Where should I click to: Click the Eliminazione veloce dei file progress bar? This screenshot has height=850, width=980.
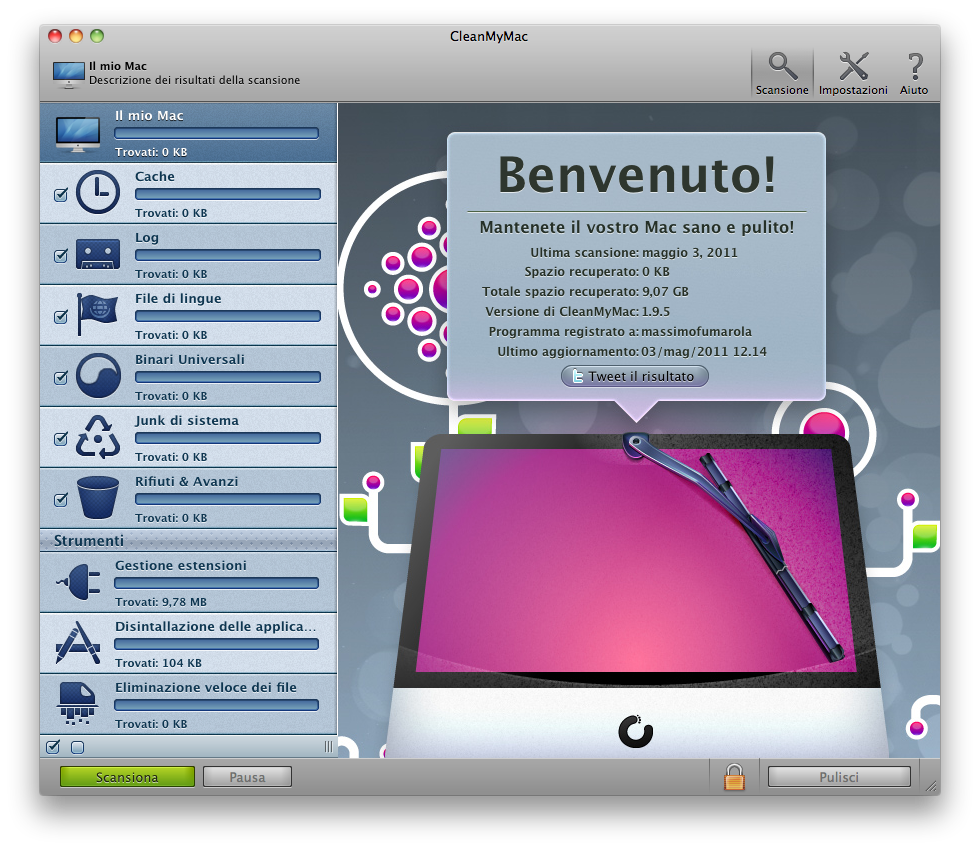coord(216,705)
